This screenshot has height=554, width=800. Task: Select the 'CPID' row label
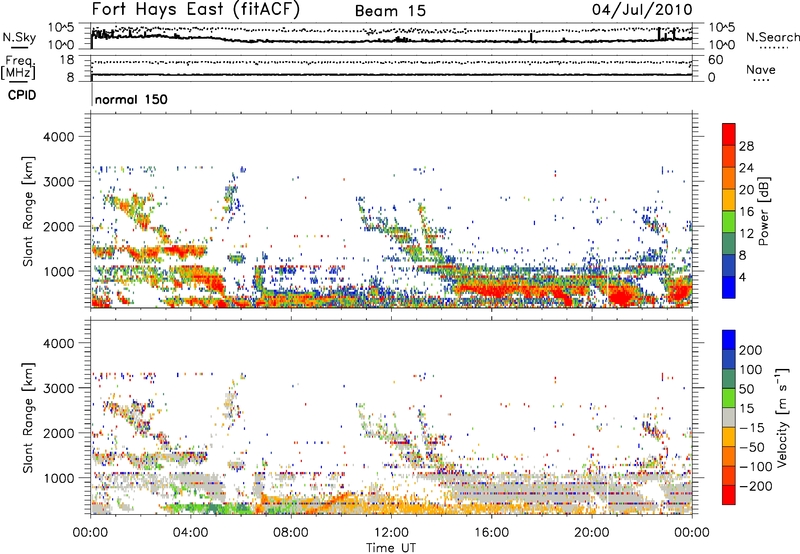tap(22, 95)
